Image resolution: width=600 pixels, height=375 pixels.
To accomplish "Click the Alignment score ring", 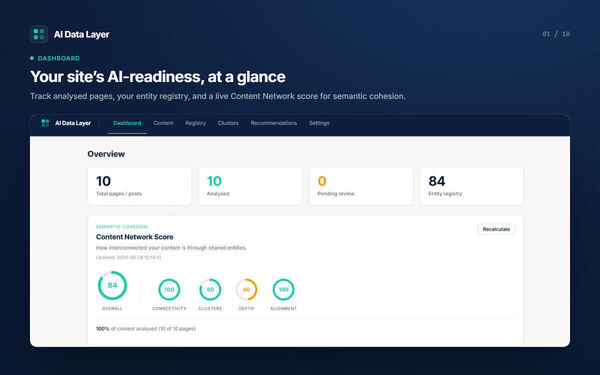I will (284, 290).
